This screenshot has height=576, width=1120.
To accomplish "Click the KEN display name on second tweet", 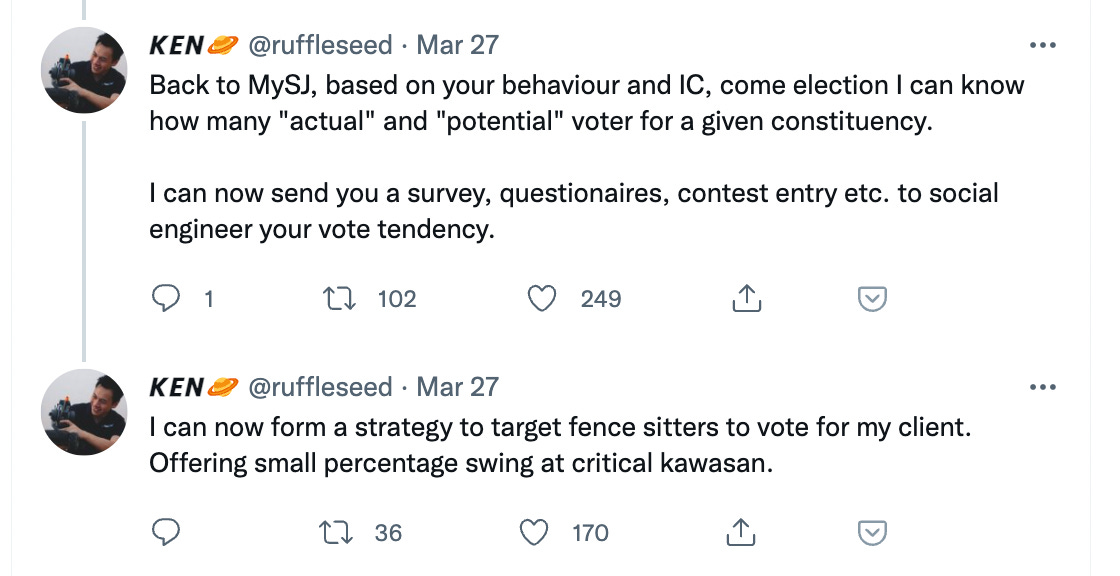I will coord(176,387).
